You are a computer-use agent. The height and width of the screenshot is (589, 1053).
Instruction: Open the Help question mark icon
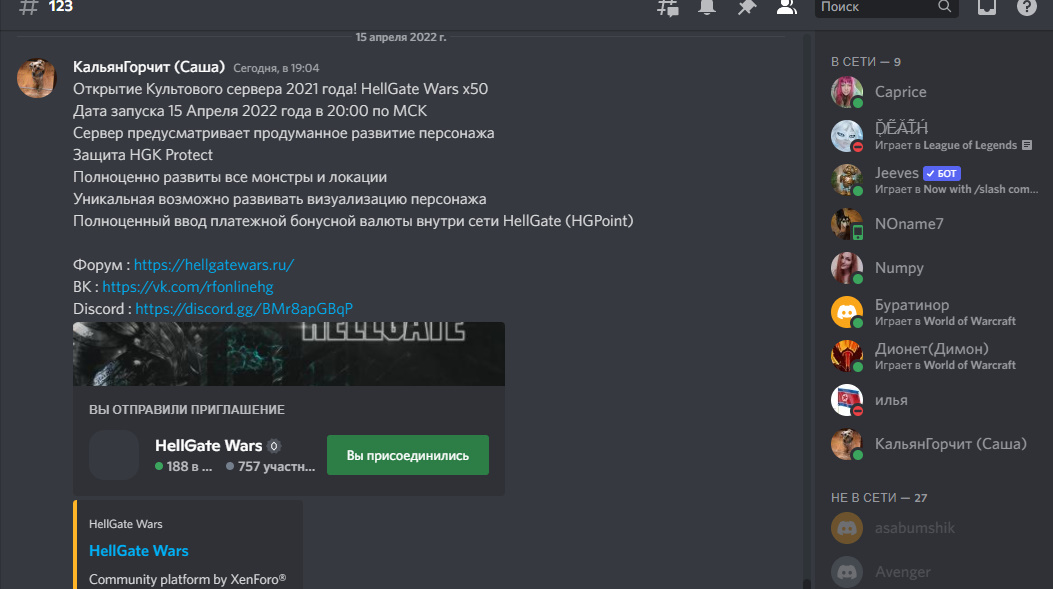pyautogui.click(x=1027, y=6)
